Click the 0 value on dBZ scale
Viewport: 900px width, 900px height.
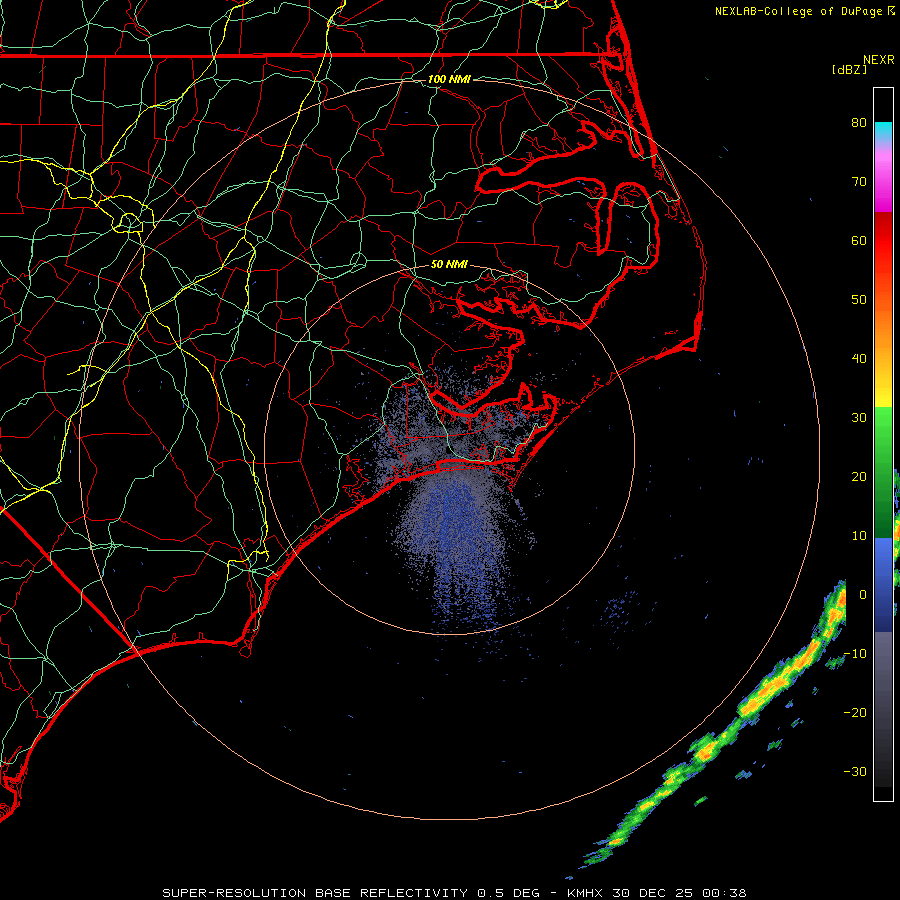pyautogui.click(x=863, y=595)
